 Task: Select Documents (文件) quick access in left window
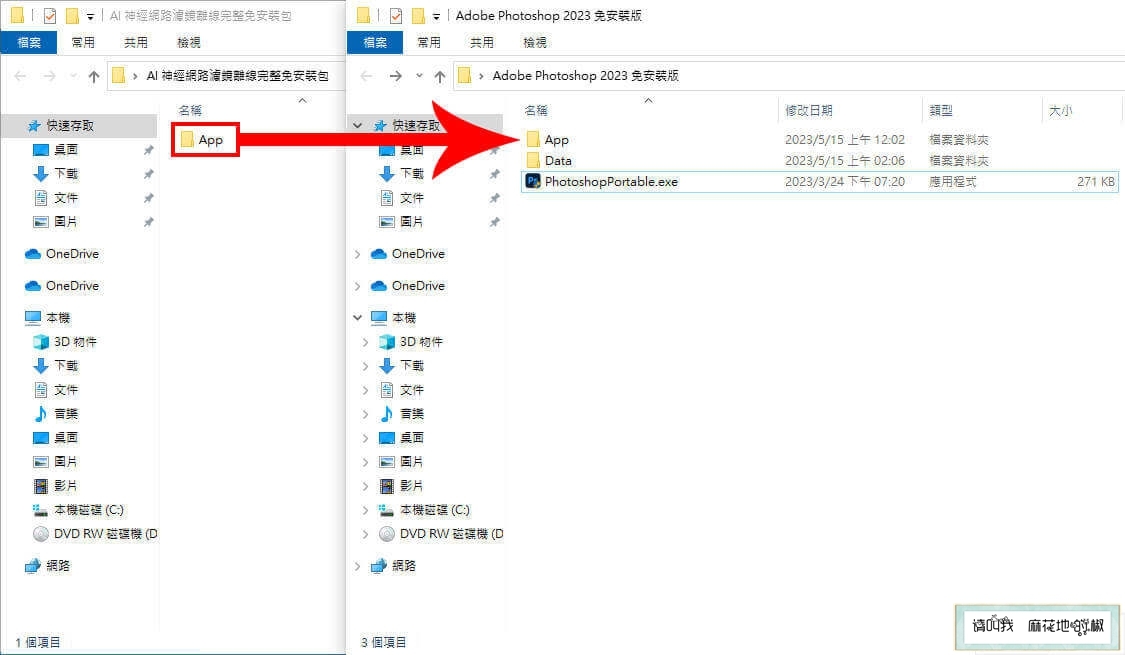point(56,198)
